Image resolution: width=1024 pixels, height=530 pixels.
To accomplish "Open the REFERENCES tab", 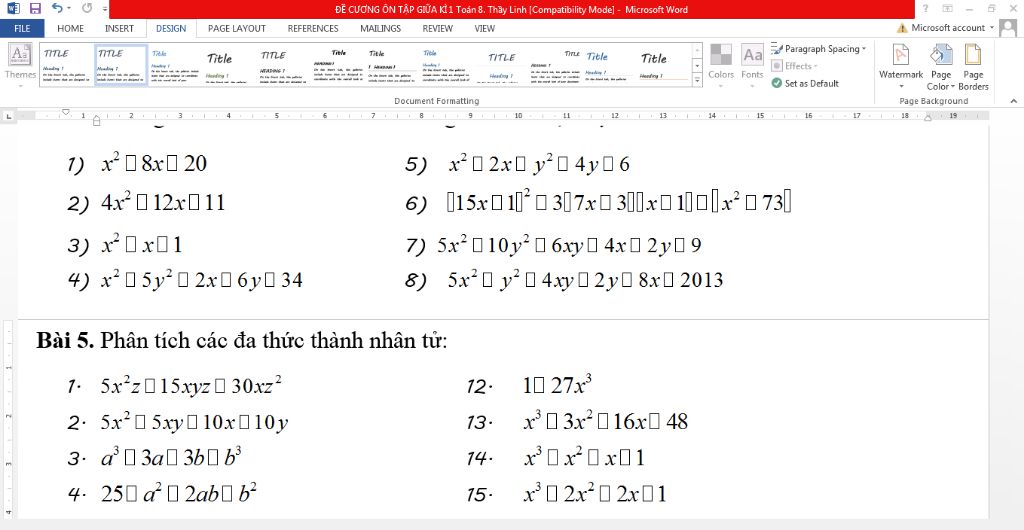I will coord(313,28).
